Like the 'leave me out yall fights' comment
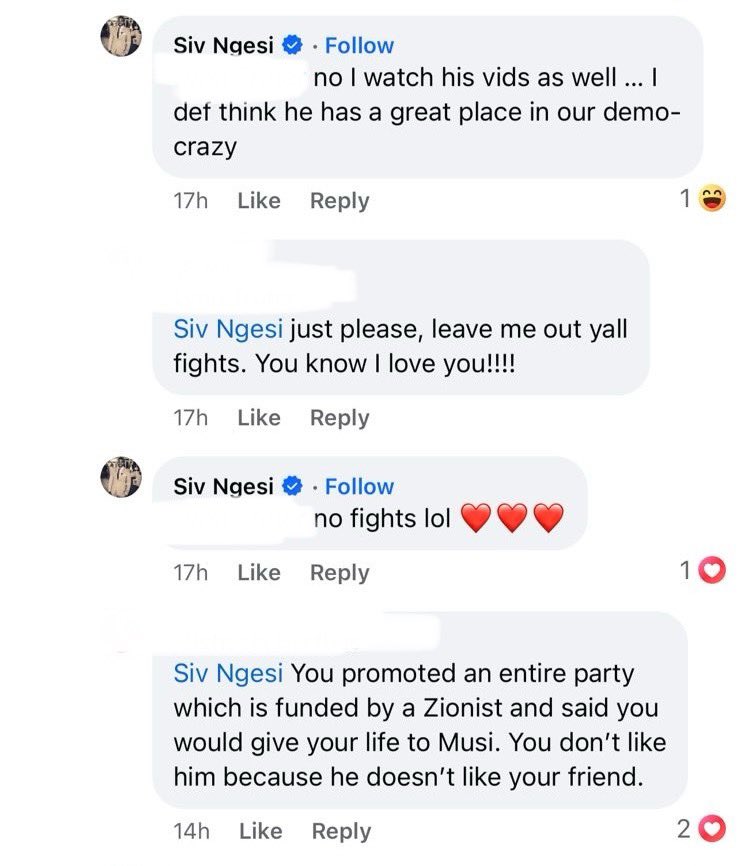This screenshot has width=740, height=866. pos(259,418)
